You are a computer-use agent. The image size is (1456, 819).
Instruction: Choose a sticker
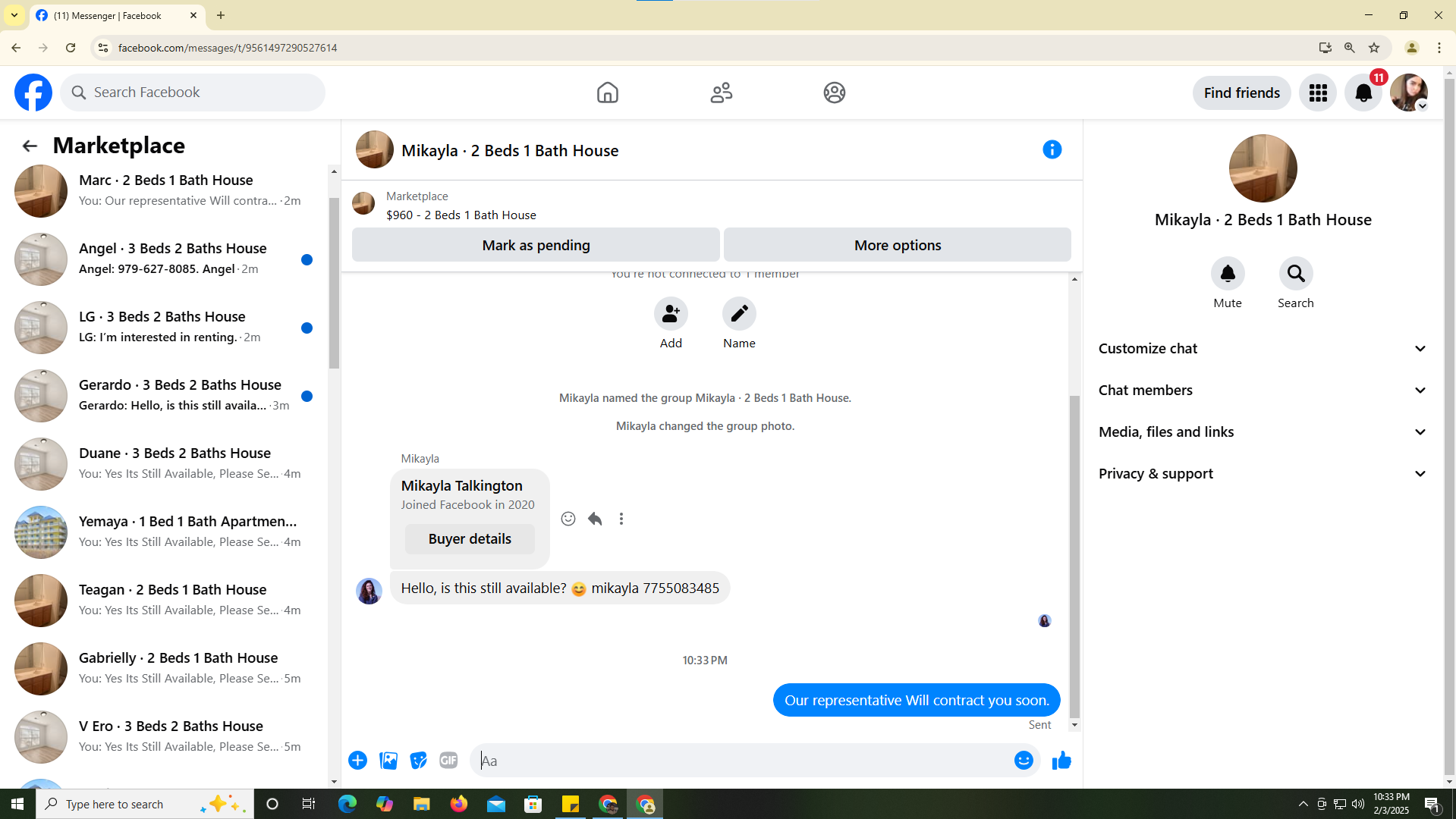click(x=418, y=761)
